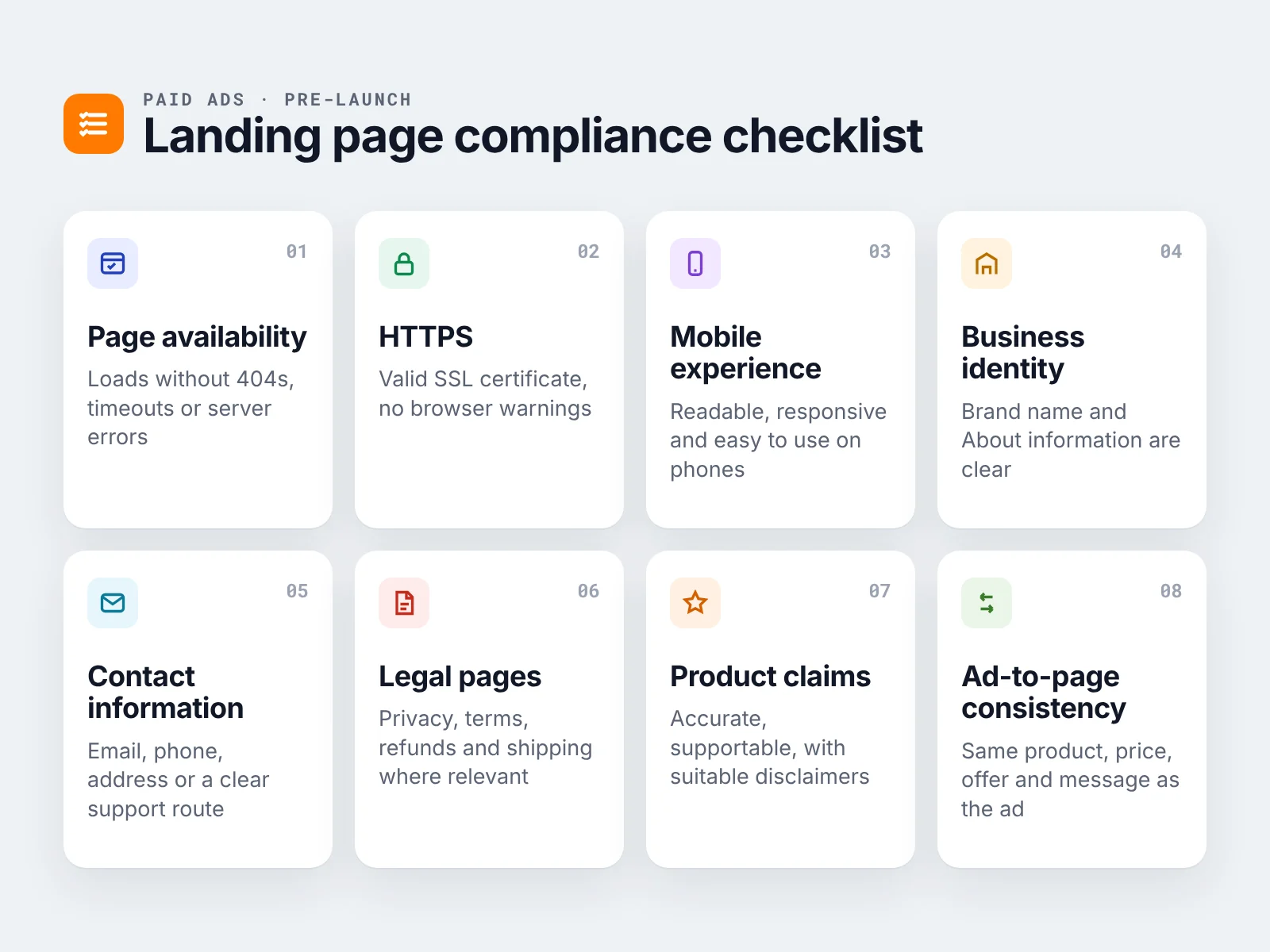Screen dimensions: 1270x952
Task: Select the Page availability card title
Action: click(197, 337)
